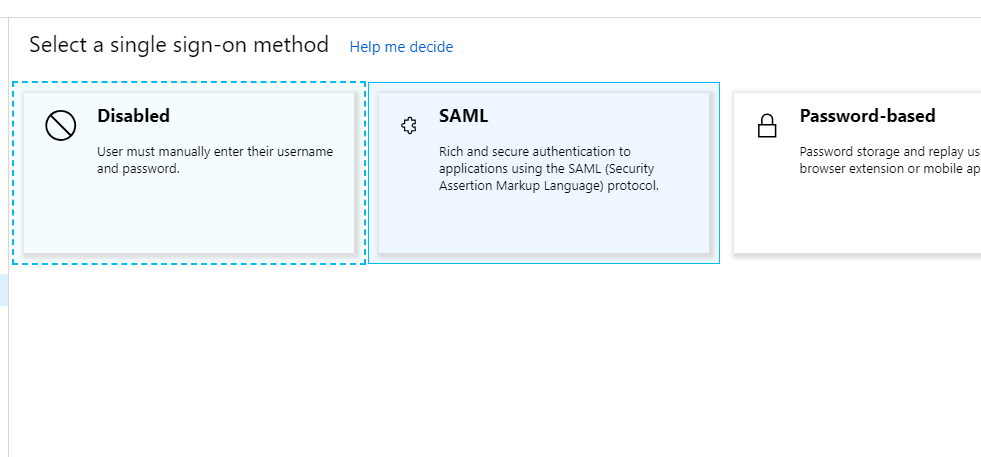Viewport: 981px width, 457px height.
Task: Click blank page area below the cards
Action: point(494,363)
